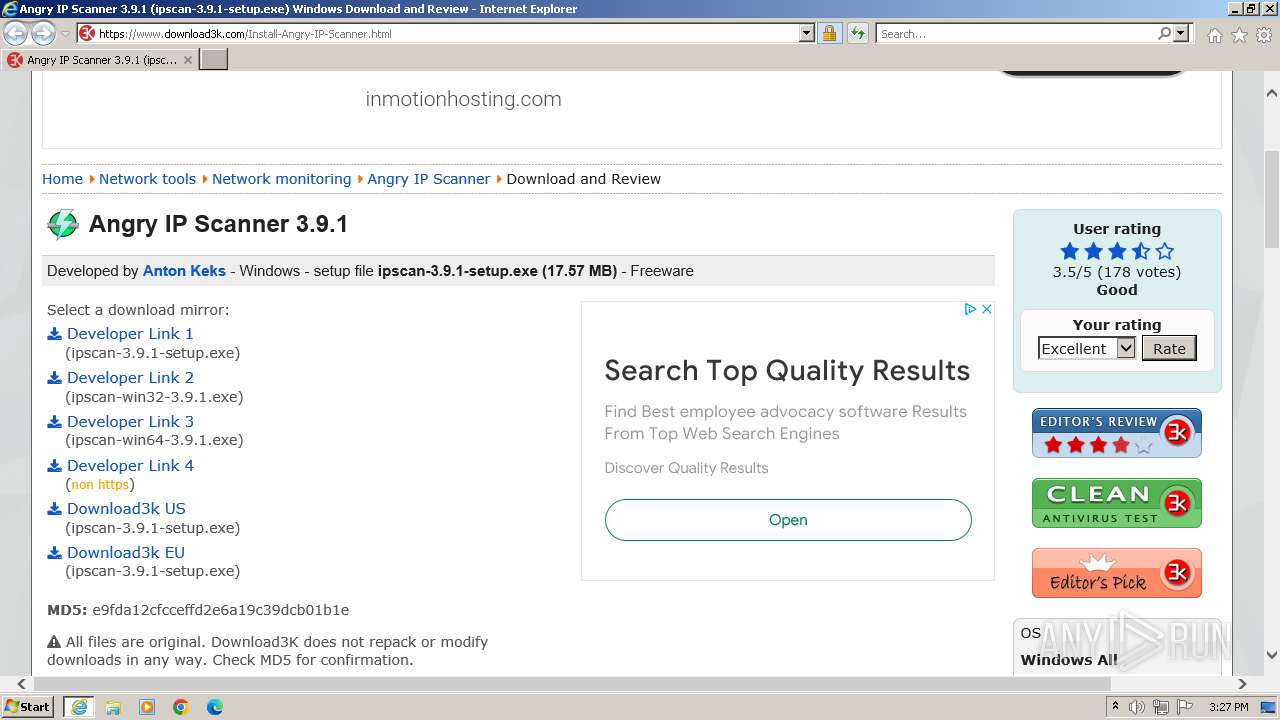This screenshot has width=1280, height=720.
Task: Open the Editor's Pick badge
Action: [1117, 573]
